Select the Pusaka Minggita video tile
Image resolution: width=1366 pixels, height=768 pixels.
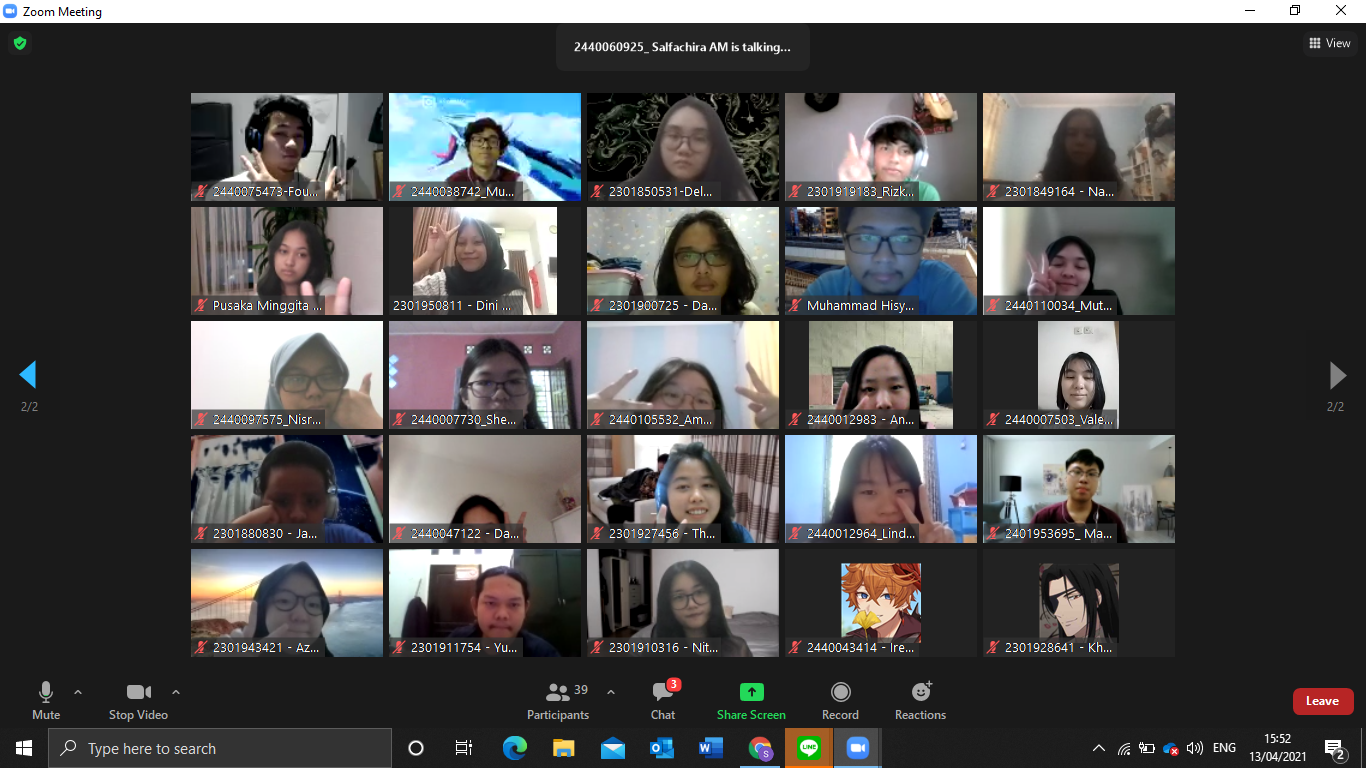click(x=287, y=261)
